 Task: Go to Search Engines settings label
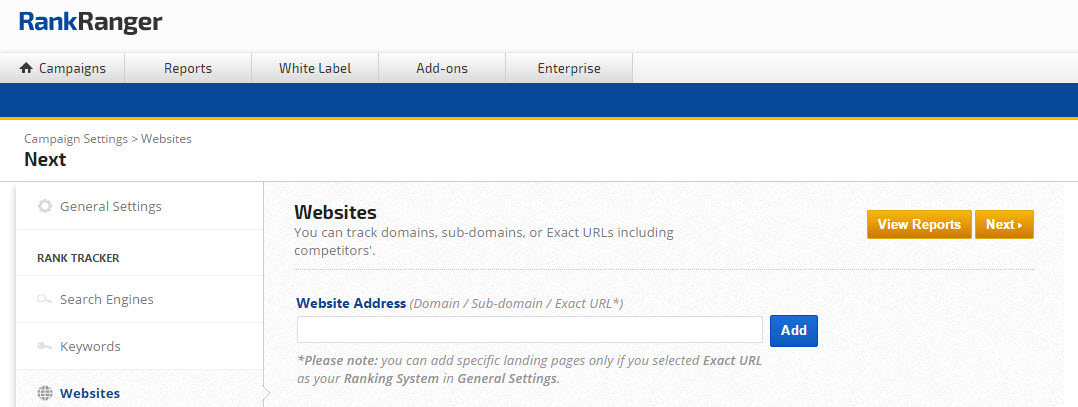(106, 300)
